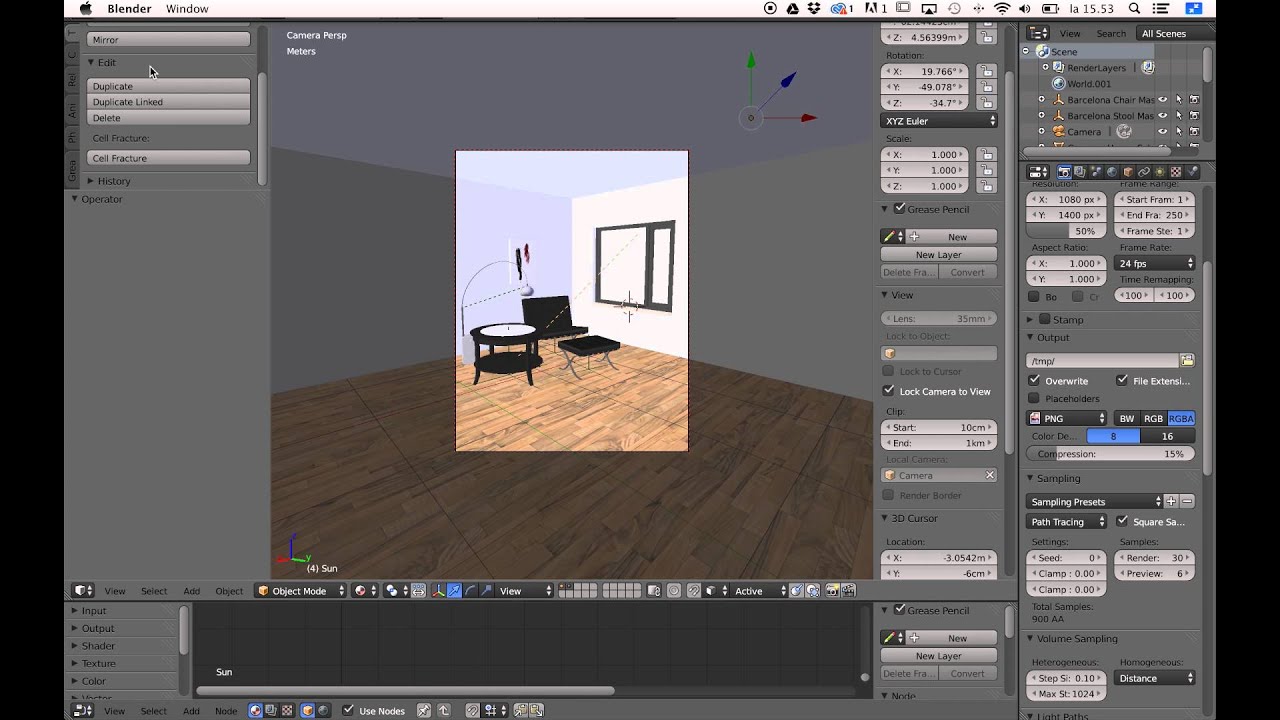Toggle the Square Samples checkbox
1280x720 pixels.
pos(1122,521)
